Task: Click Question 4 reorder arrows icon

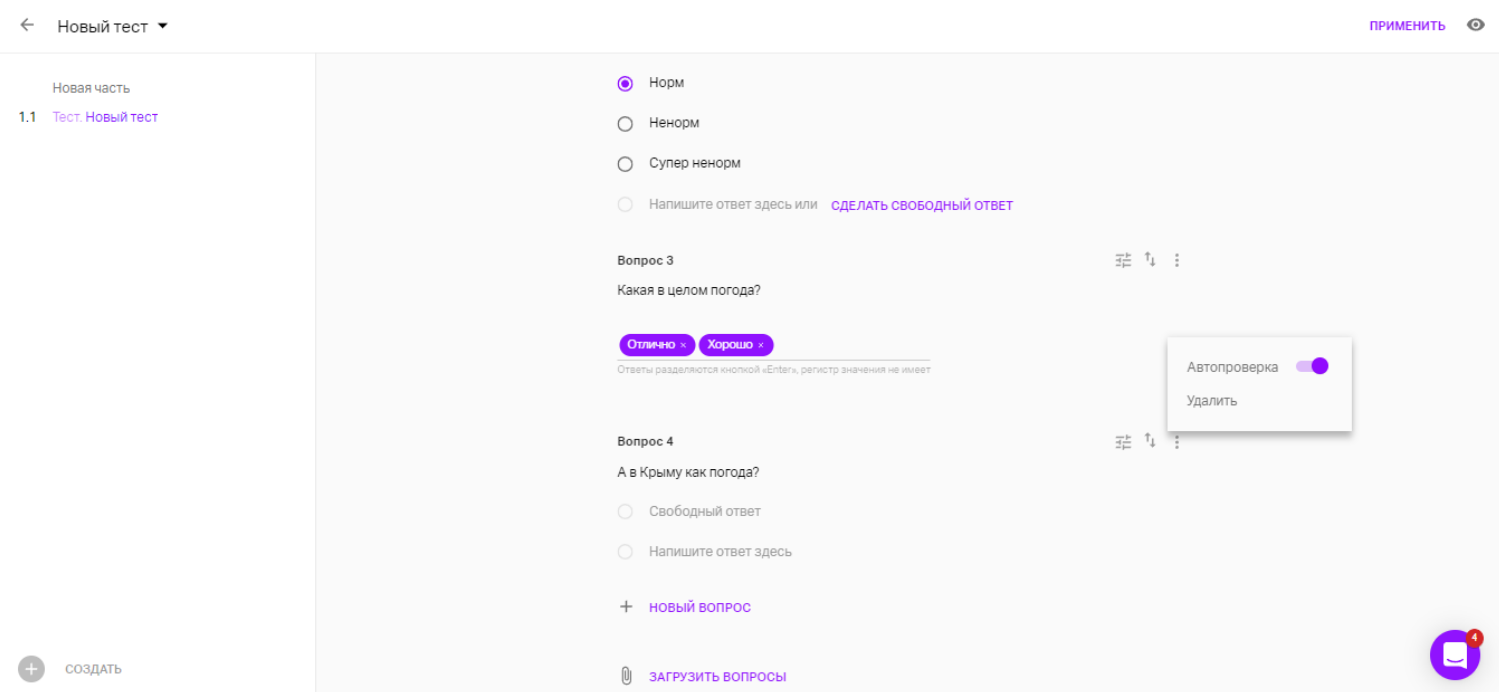Action: (1150, 441)
